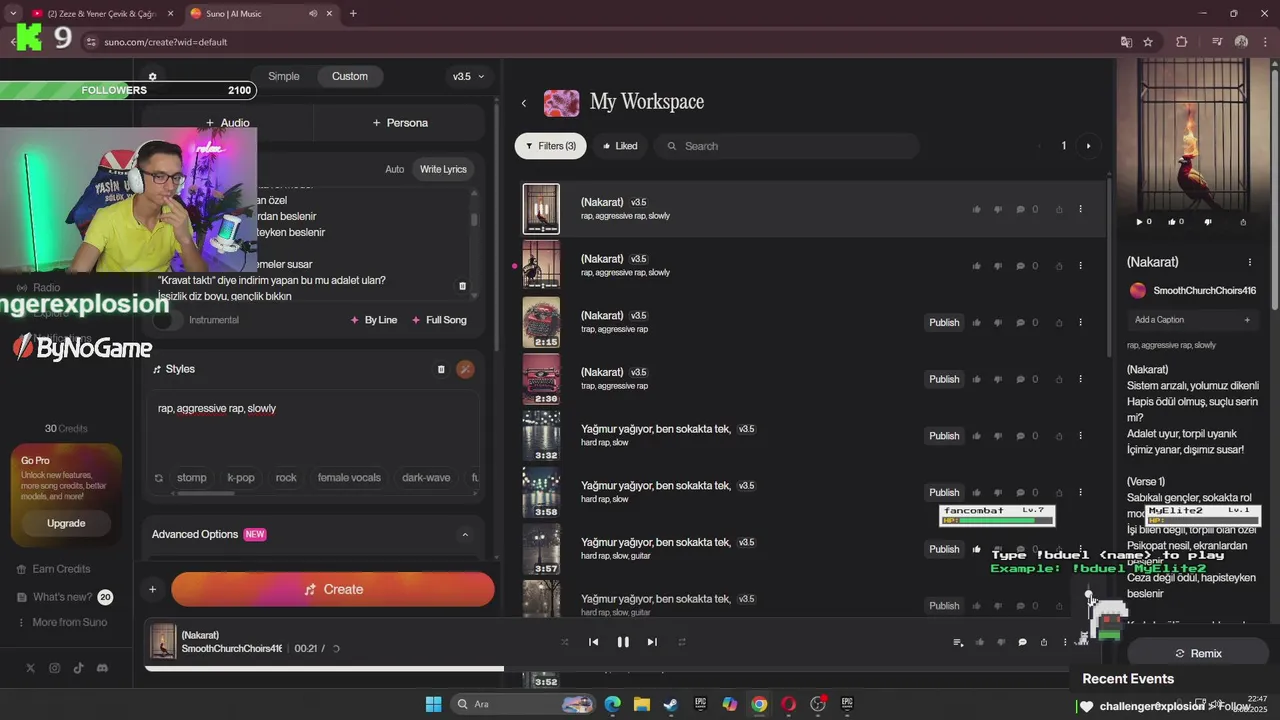
Task: Share the first (Nakarat) song
Action: click(1059, 209)
